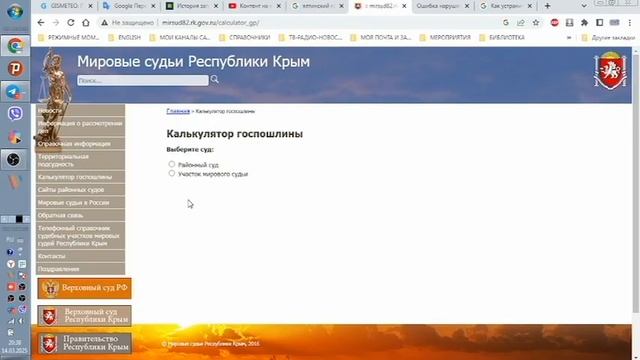
Task: Open Chrome from the taskbar
Action: click(15, 46)
